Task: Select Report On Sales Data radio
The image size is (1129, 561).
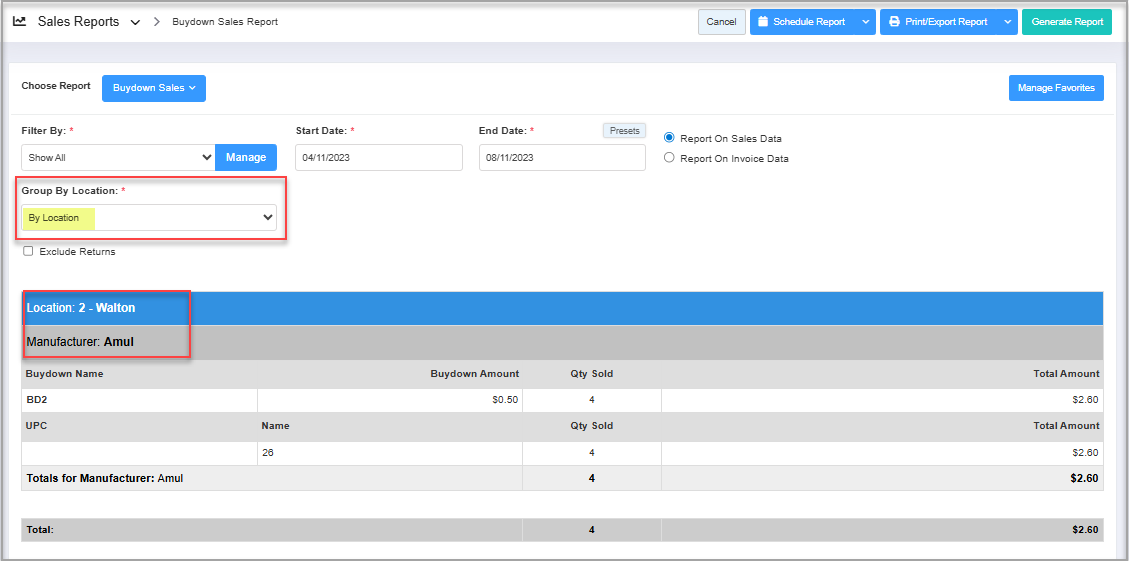Action: tap(670, 138)
